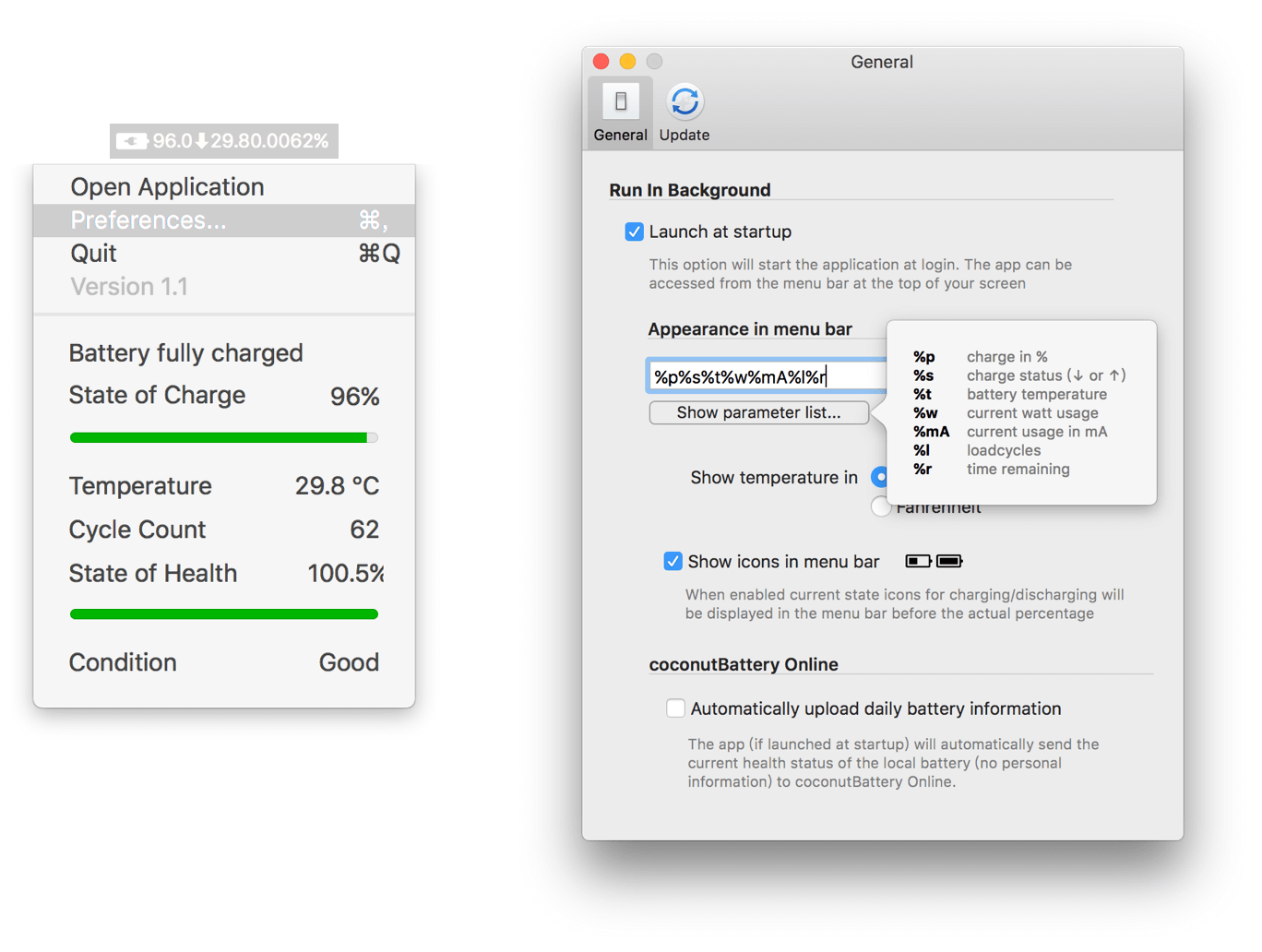1262x952 pixels.
Task: Focus the menu bar format text field
Action: pyautogui.click(x=766, y=376)
